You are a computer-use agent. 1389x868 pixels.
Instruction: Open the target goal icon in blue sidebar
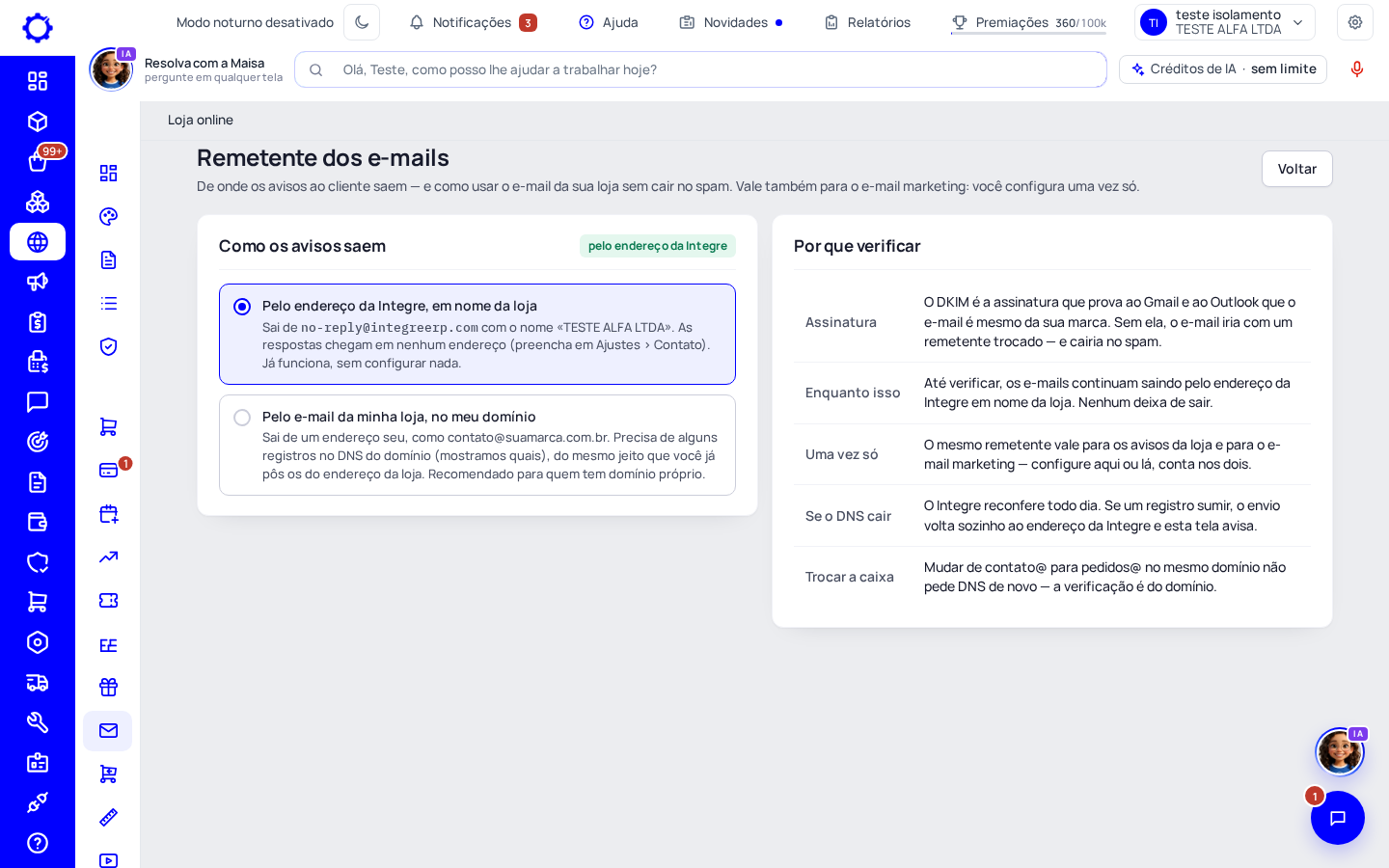tap(38, 442)
